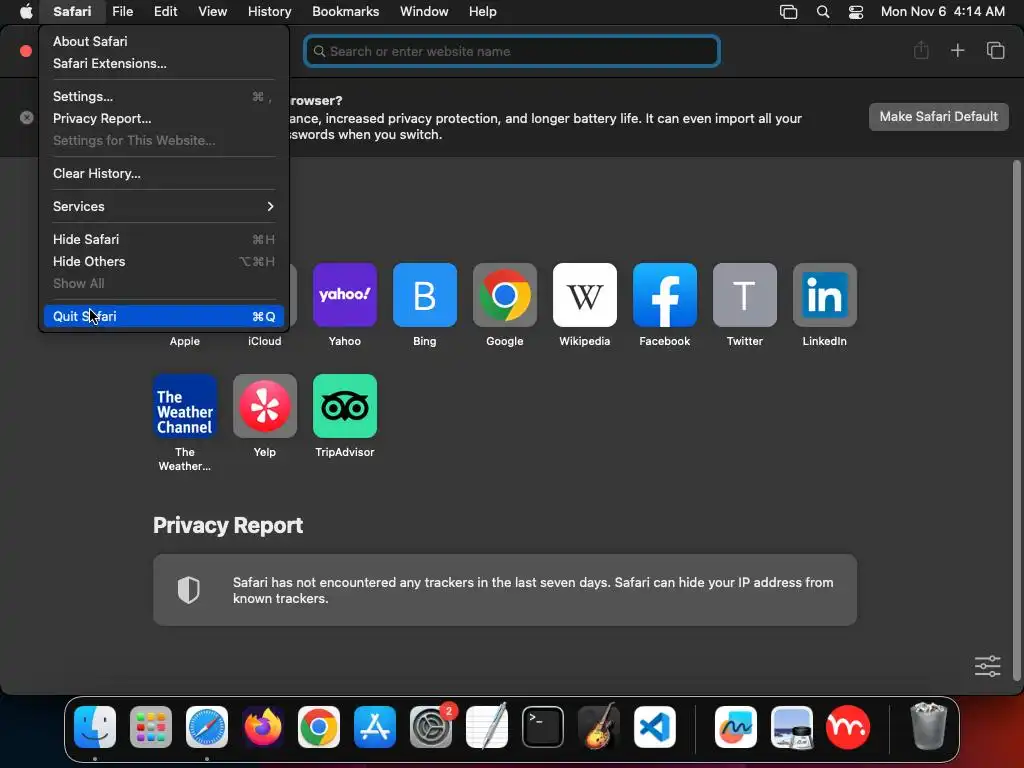Viewport: 1024px width, 768px height.
Task: Open TextEdit from the Dock
Action: (x=487, y=727)
